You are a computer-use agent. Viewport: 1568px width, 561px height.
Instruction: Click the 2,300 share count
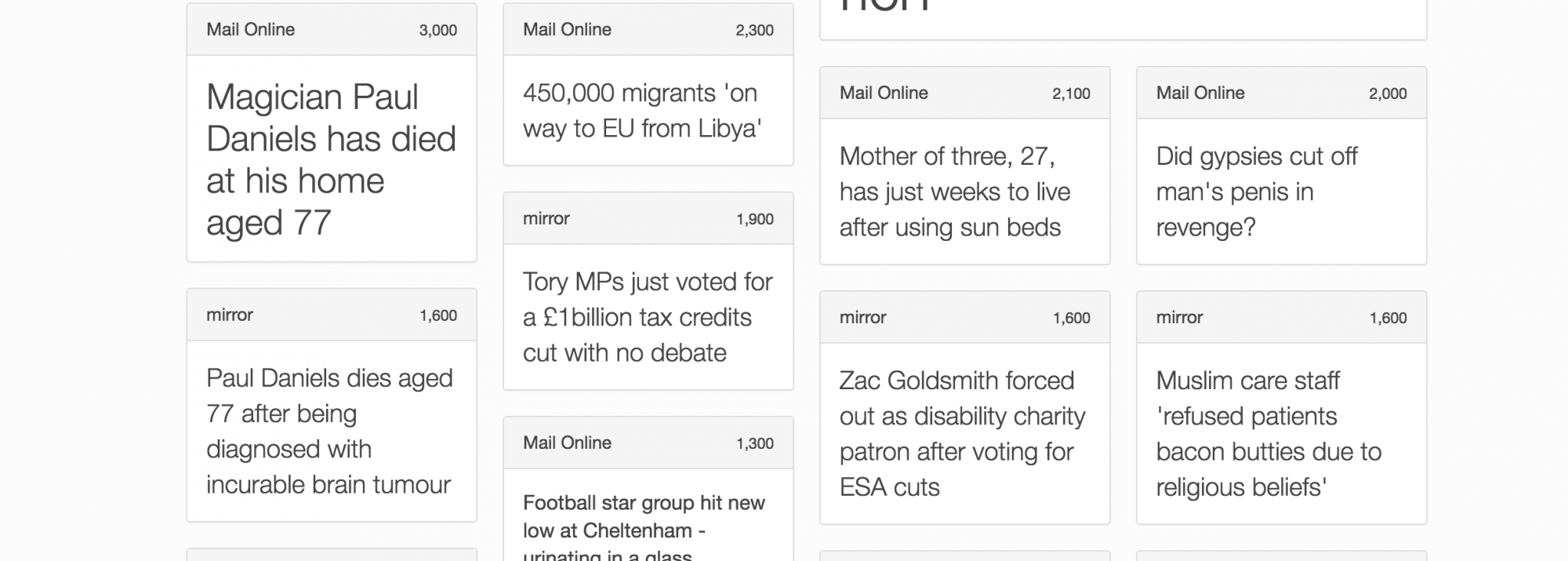coord(754,31)
